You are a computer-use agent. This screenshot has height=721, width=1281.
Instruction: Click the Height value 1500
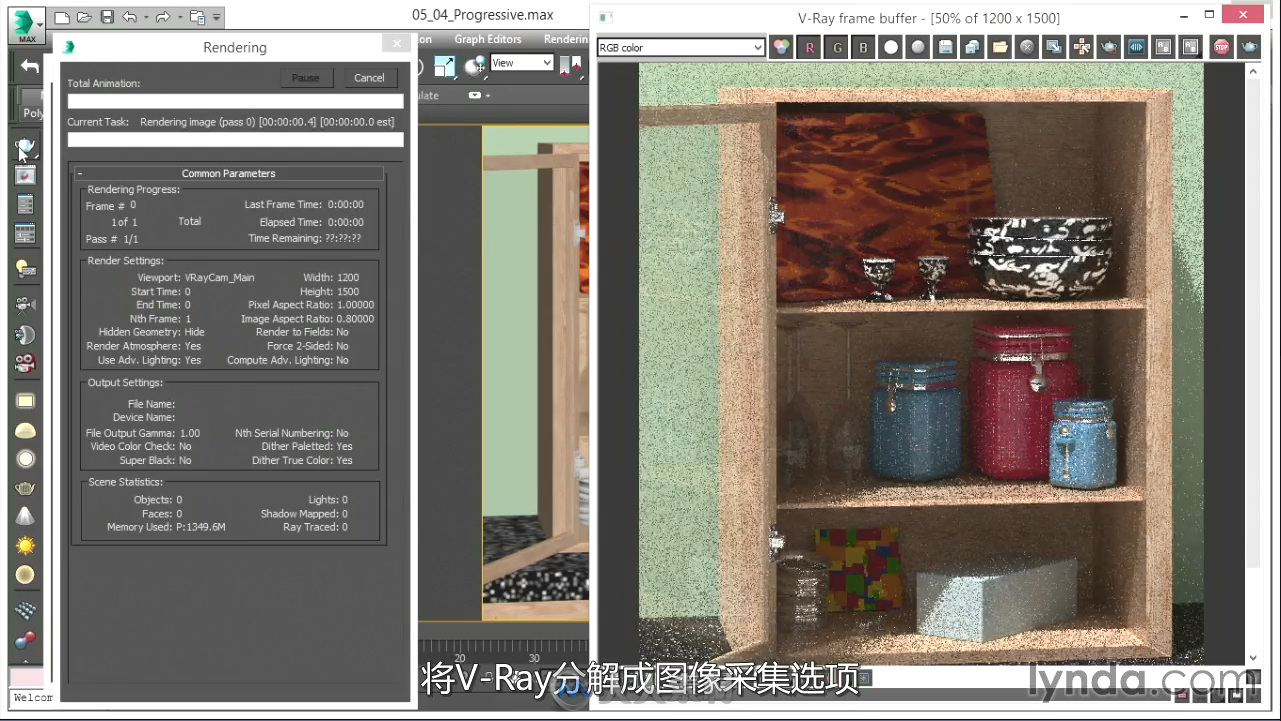tap(348, 292)
